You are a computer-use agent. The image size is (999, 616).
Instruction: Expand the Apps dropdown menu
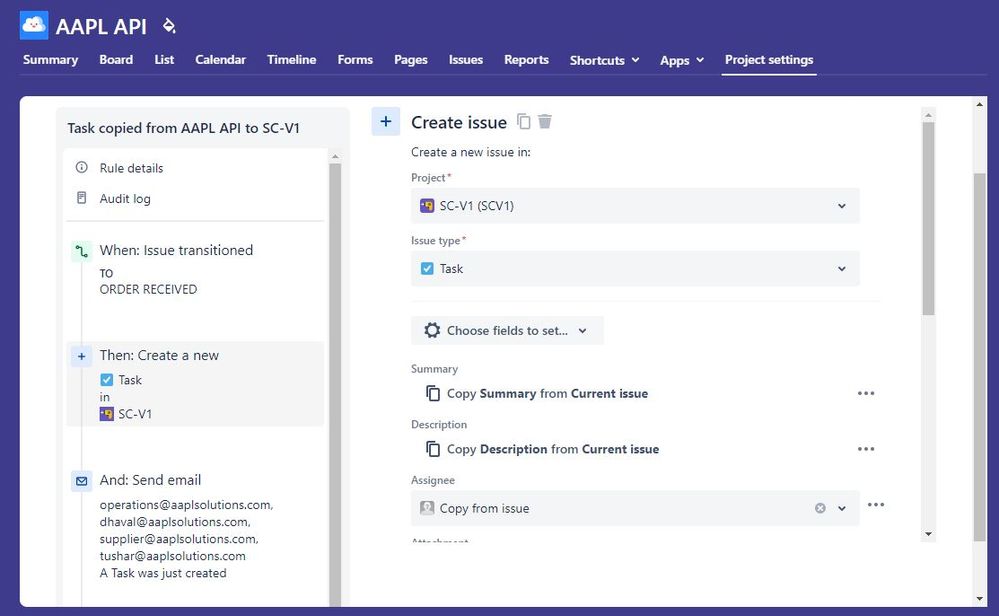[x=682, y=60]
